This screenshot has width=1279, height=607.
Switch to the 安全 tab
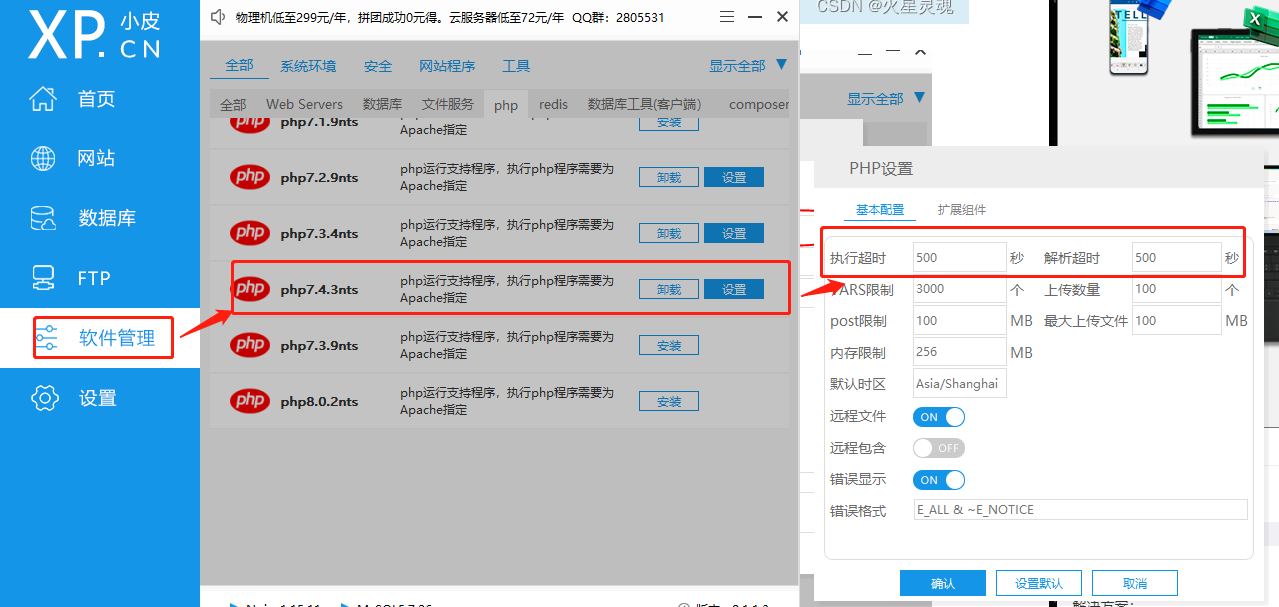tap(378, 66)
